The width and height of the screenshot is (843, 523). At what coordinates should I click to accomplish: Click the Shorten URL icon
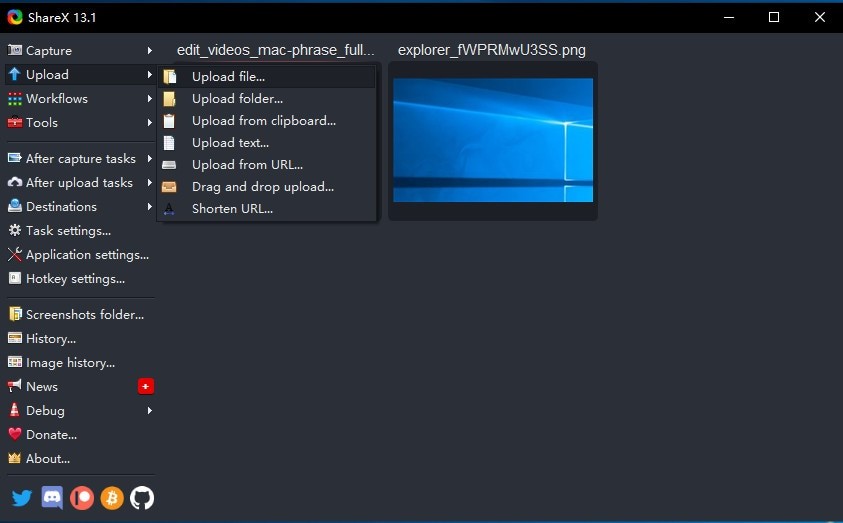[169, 209]
